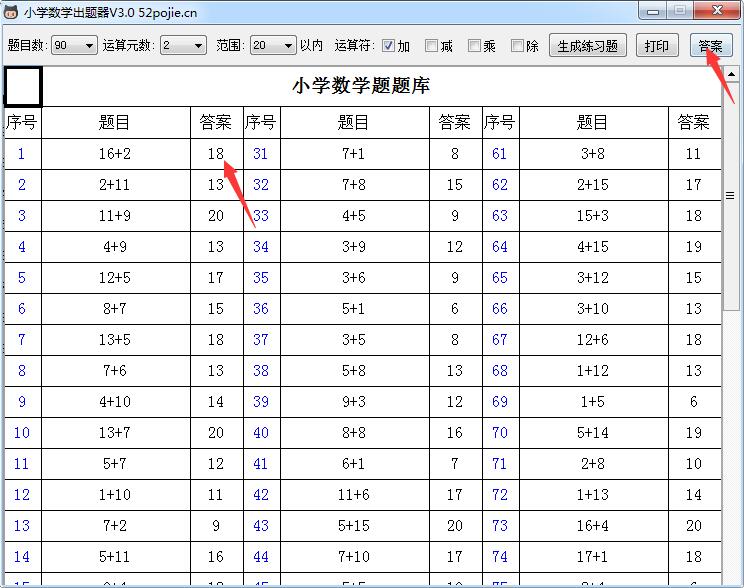Click the 打印 print button
The width and height of the screenshot is (744, 588).
[657, 46]
